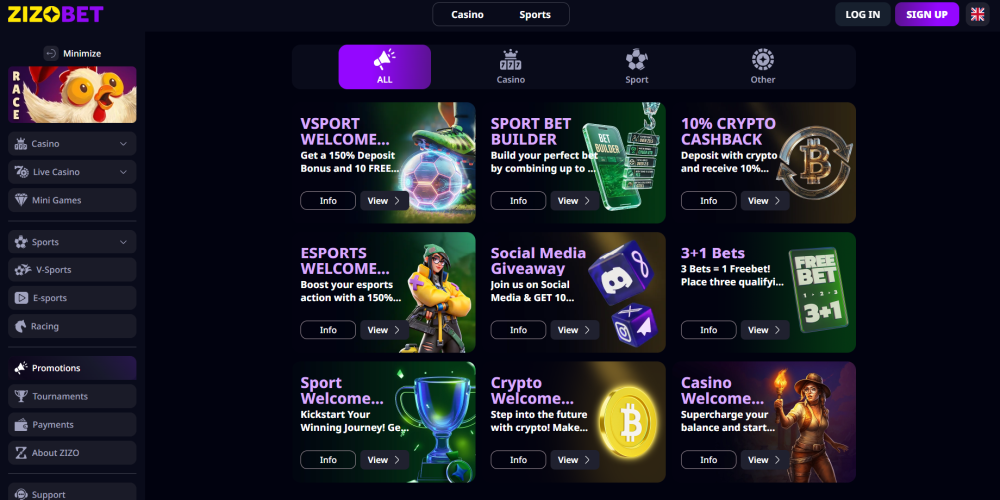Expand the Casino sidebar chevron
The image size is (1000, 500).
123,144
